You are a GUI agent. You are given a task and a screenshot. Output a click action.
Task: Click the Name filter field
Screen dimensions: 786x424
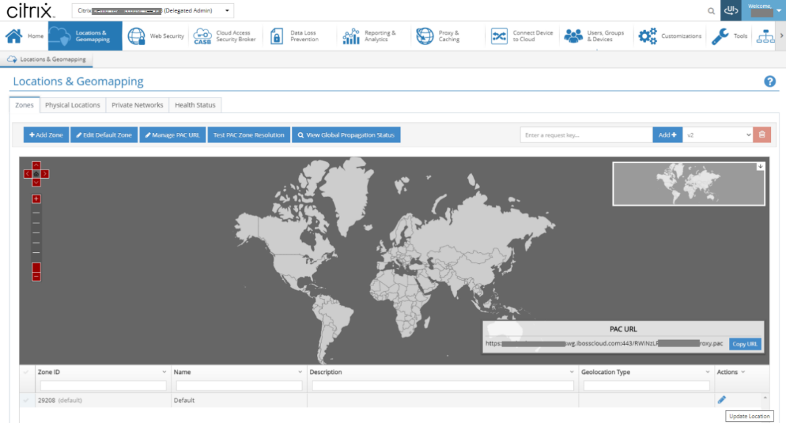(239, 385)
